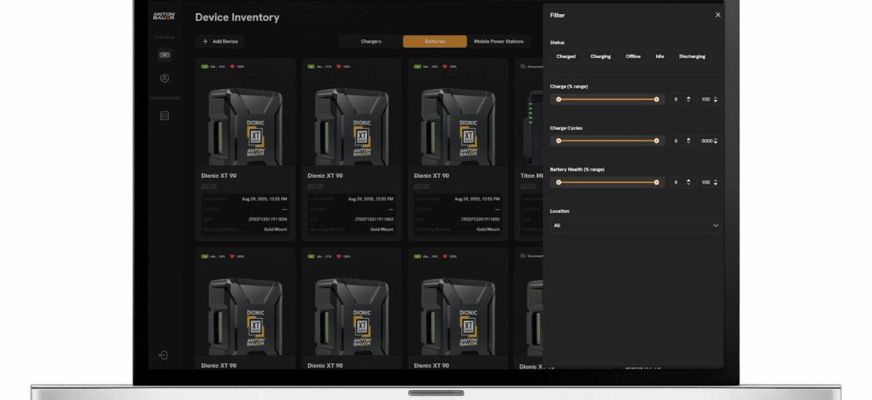
Task: Open the third Dionic XT 90 top-row thumbnail
Action: click(x=458, y=127)
